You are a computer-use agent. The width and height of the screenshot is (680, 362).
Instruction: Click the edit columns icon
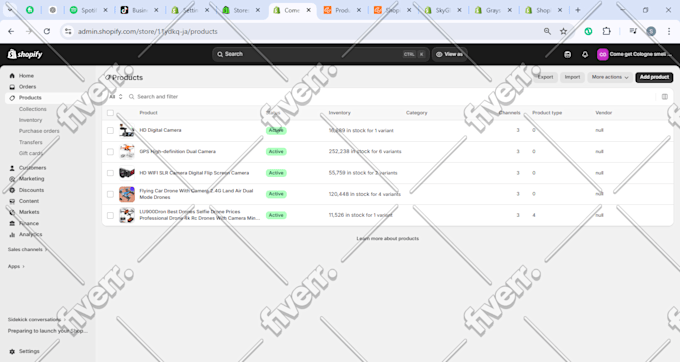pos(664,97)
